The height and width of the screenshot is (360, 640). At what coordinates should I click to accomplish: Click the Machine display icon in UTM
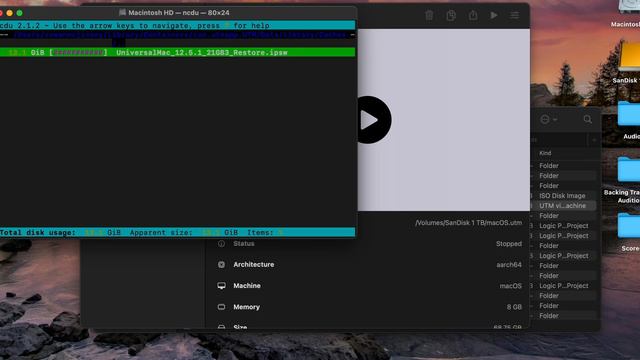pyautogui.click(x=221, y=286)
